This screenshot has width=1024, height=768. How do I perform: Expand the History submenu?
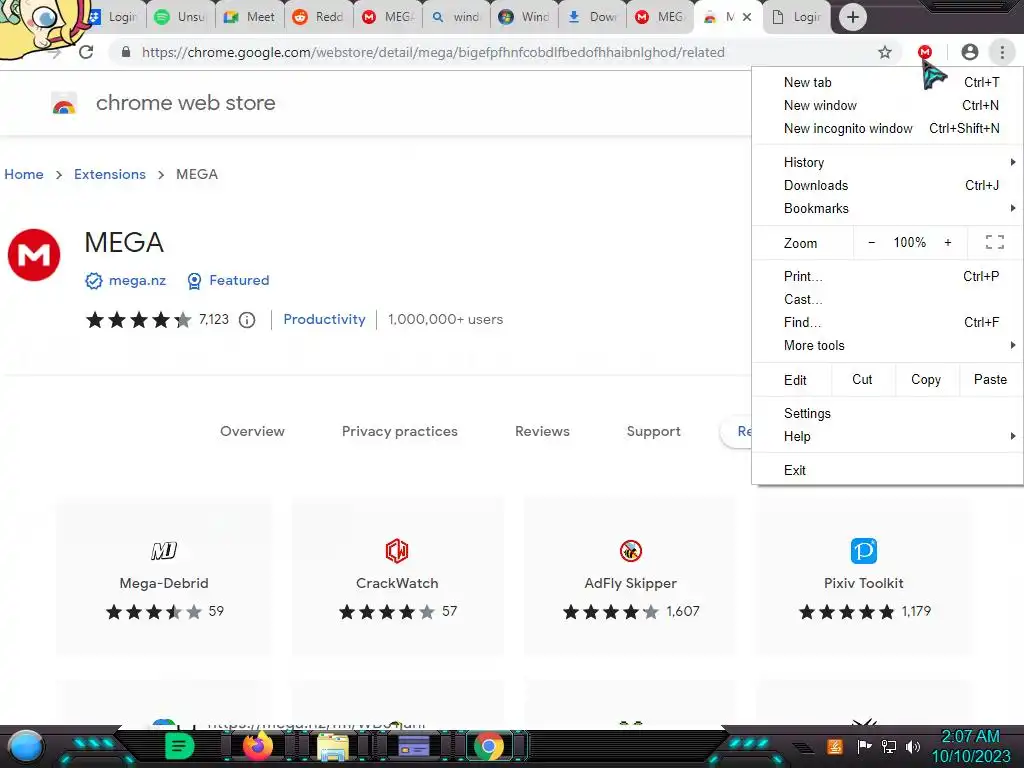pyautogui.click(x=888, y=162)
